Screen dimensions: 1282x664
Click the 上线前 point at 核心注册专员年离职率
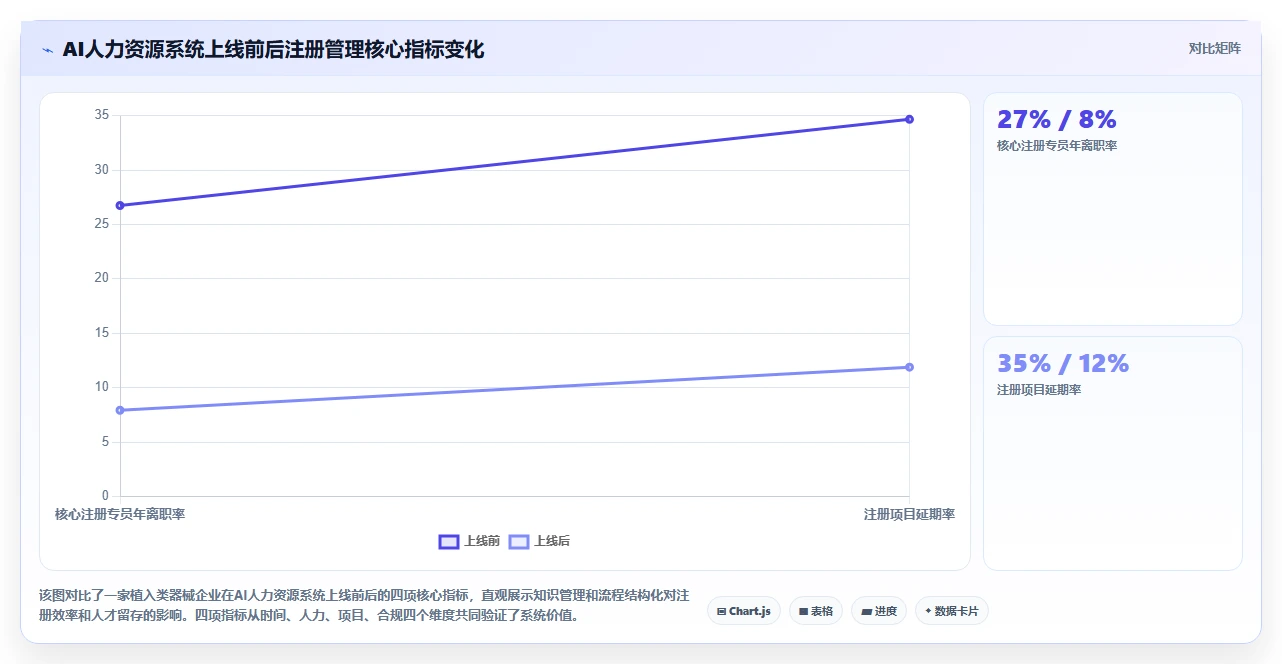coord(120,205)
